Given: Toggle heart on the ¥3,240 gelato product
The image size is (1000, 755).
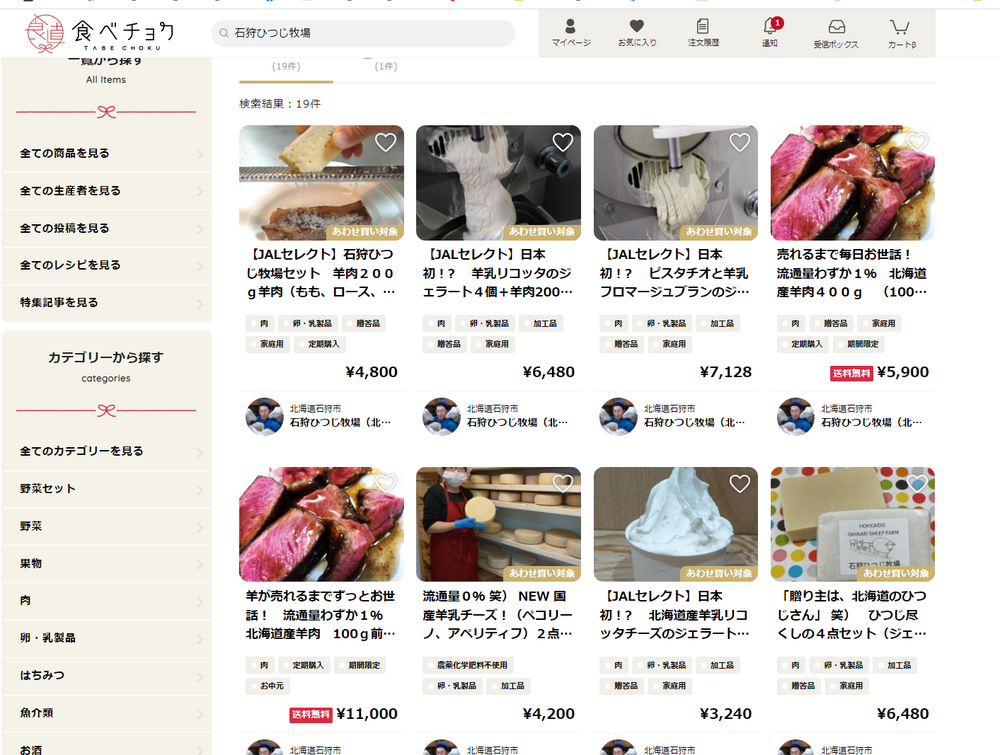Looking at the screenshot, I should pos(739,484).
